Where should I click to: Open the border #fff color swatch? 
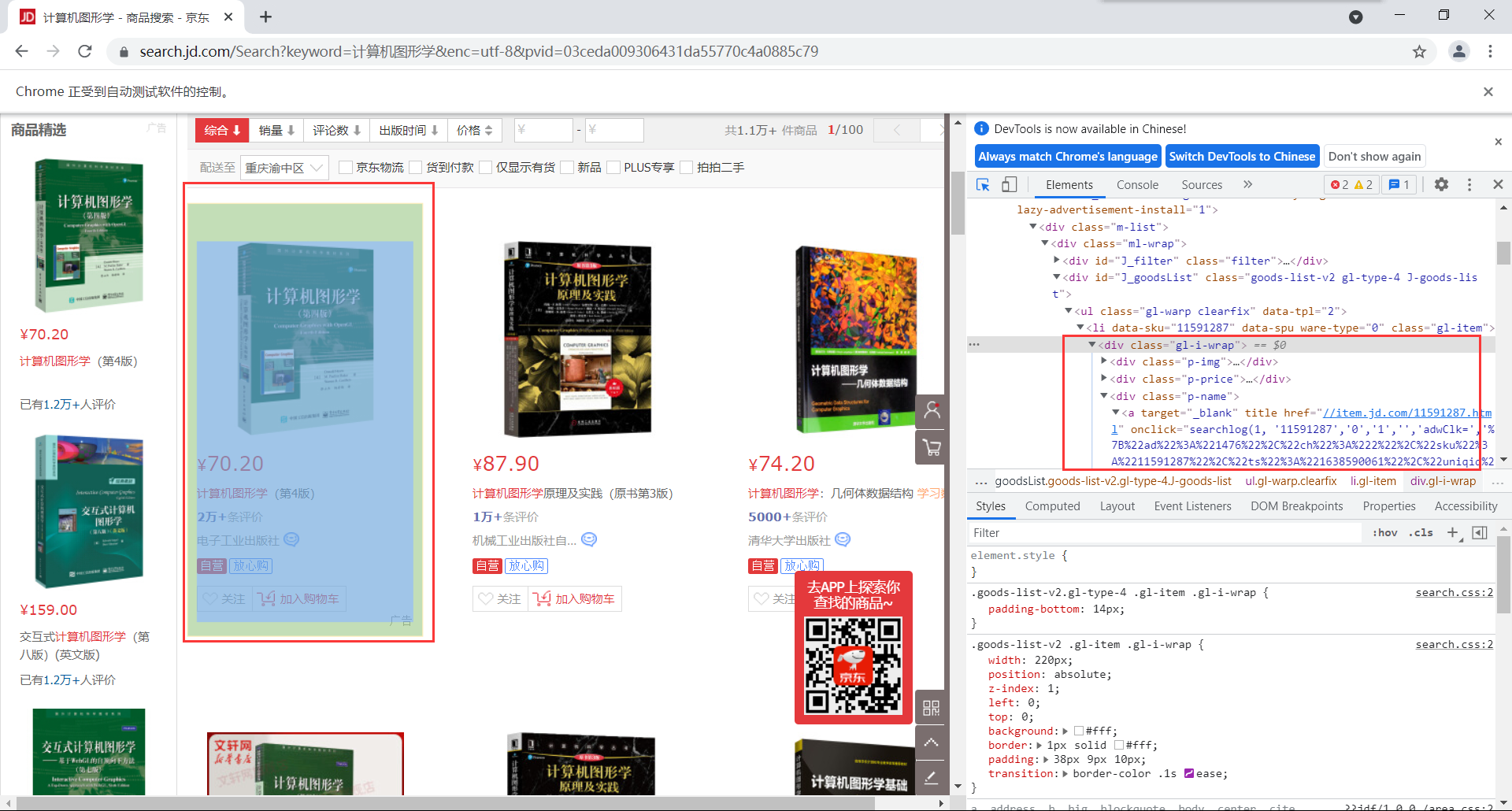pyautogui.click(x=1118, y=746)
